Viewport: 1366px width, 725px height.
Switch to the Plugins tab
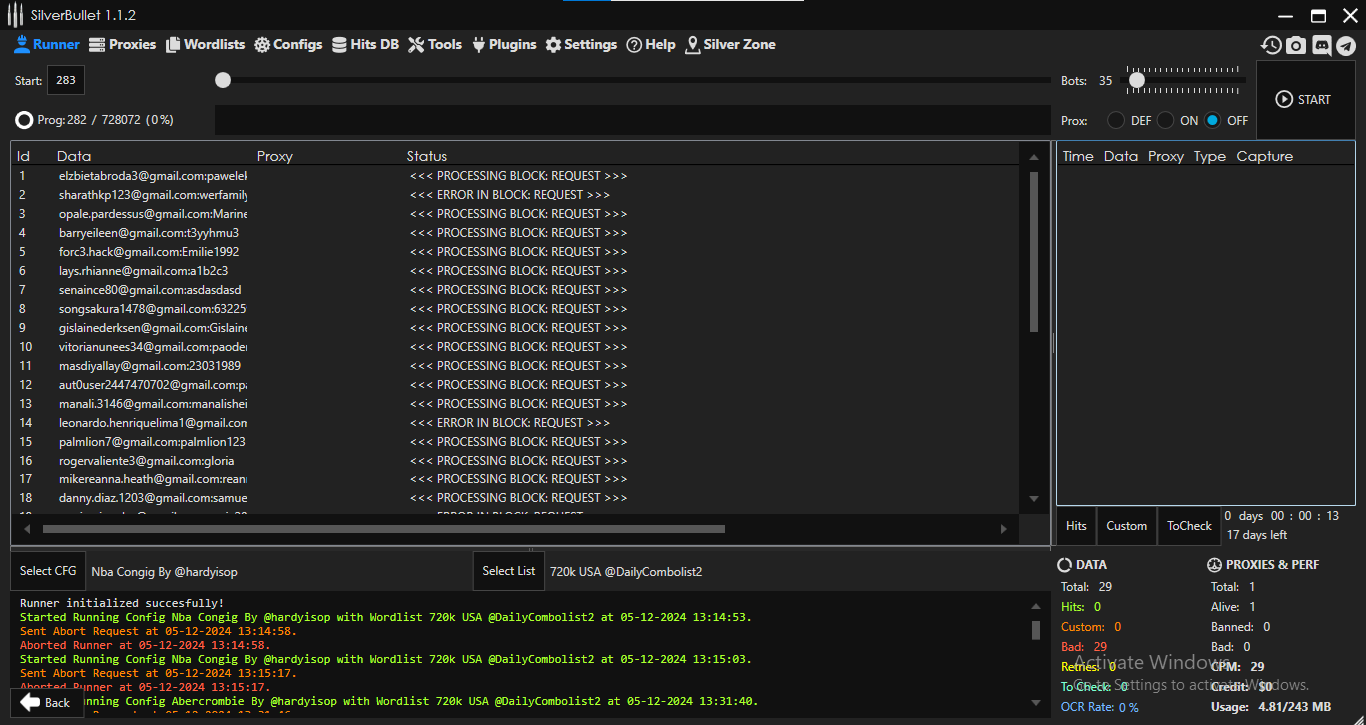pyautogui.click(x=504, y=44)
